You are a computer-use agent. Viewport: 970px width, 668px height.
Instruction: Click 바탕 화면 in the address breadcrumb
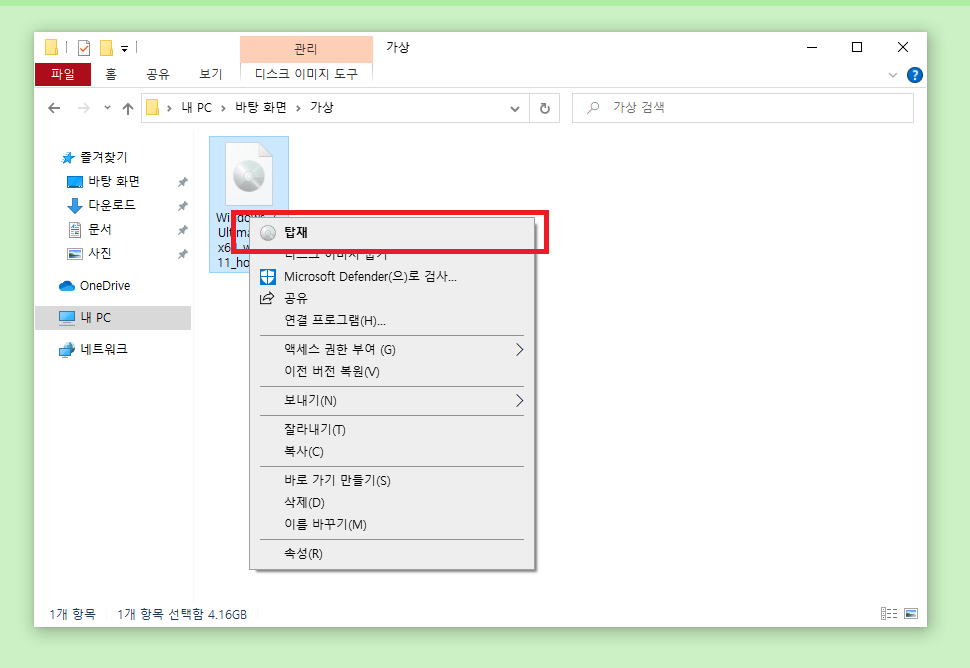pos(261,108)
